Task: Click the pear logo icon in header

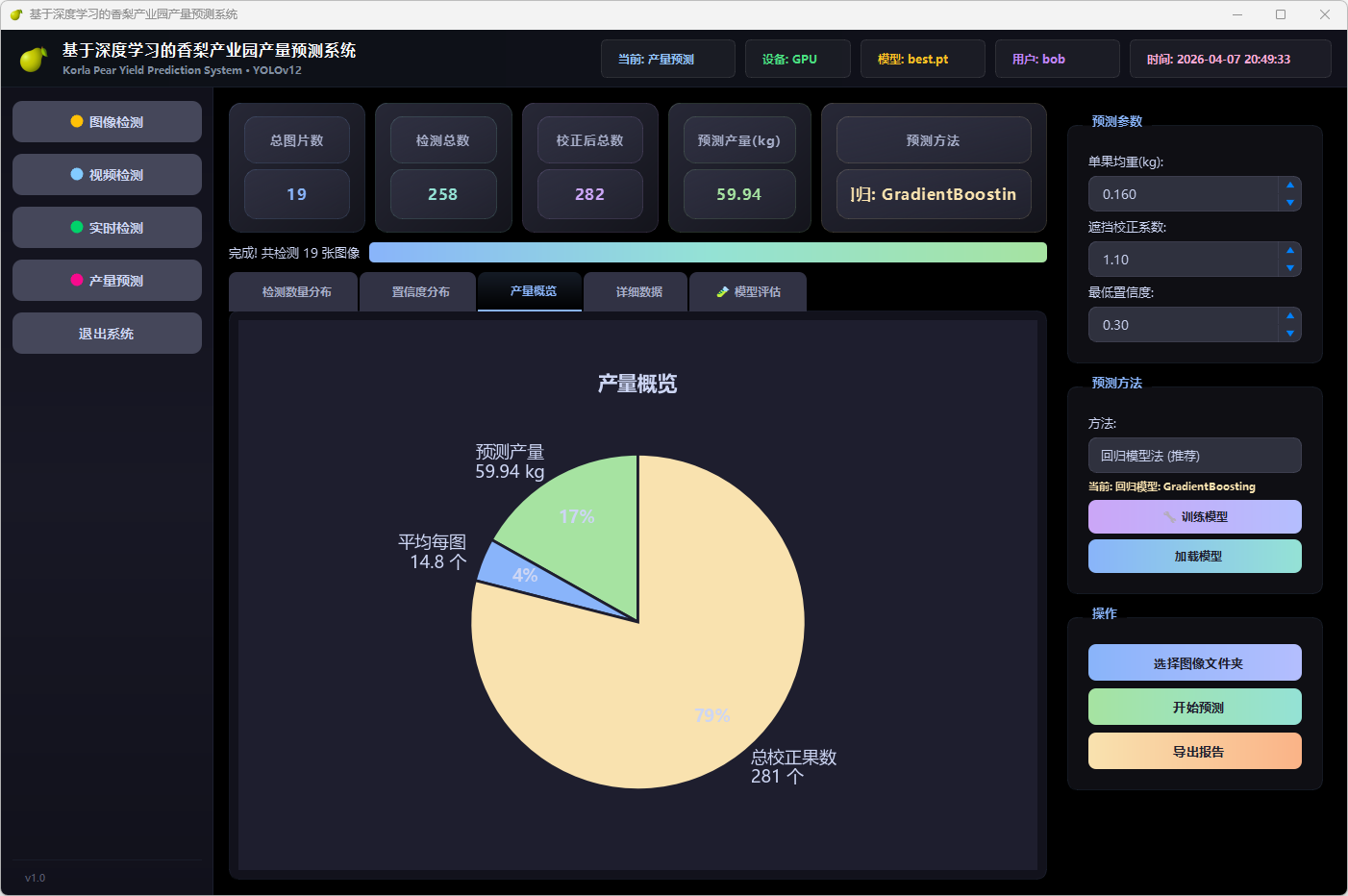Action: 34,60
